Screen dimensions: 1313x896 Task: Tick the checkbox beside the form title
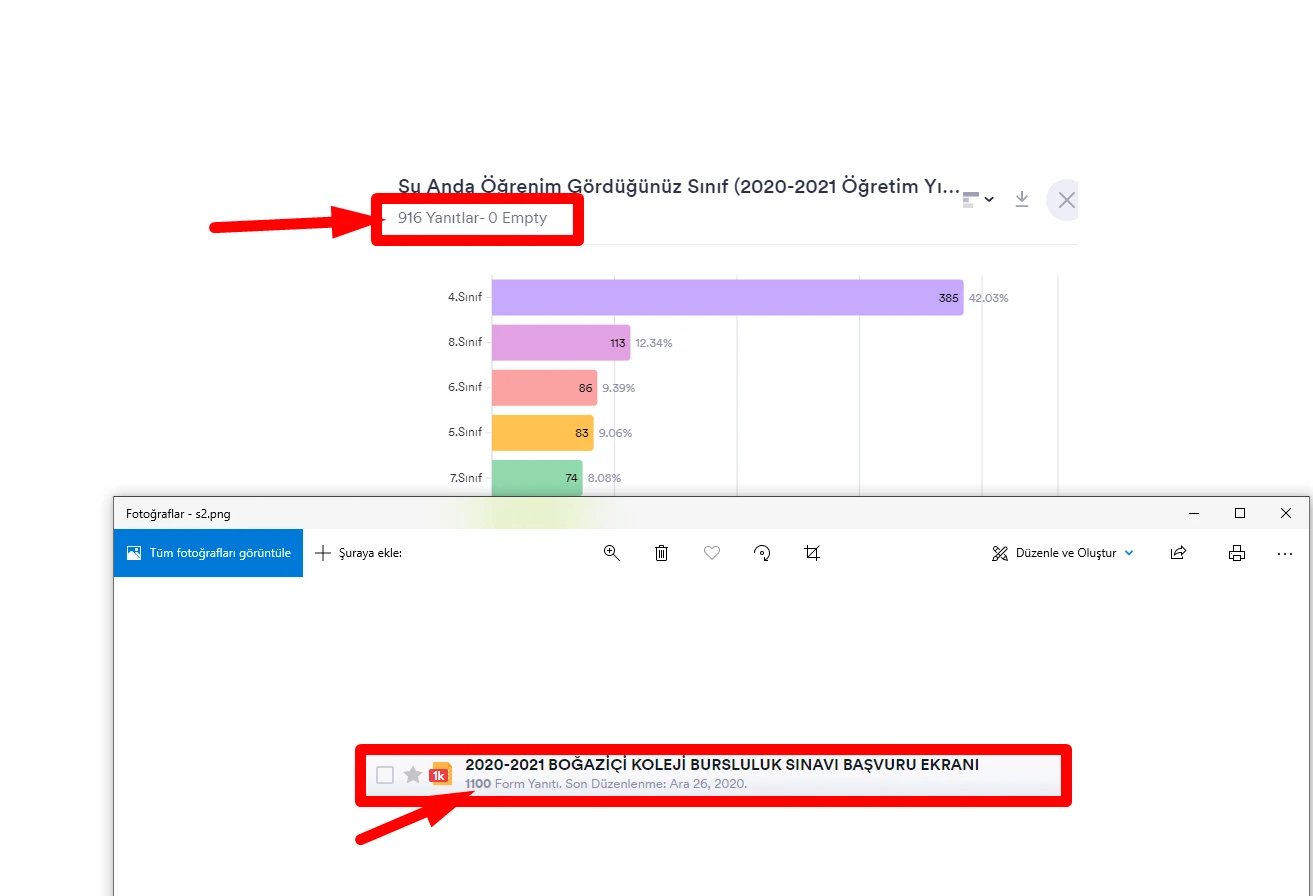385,775
